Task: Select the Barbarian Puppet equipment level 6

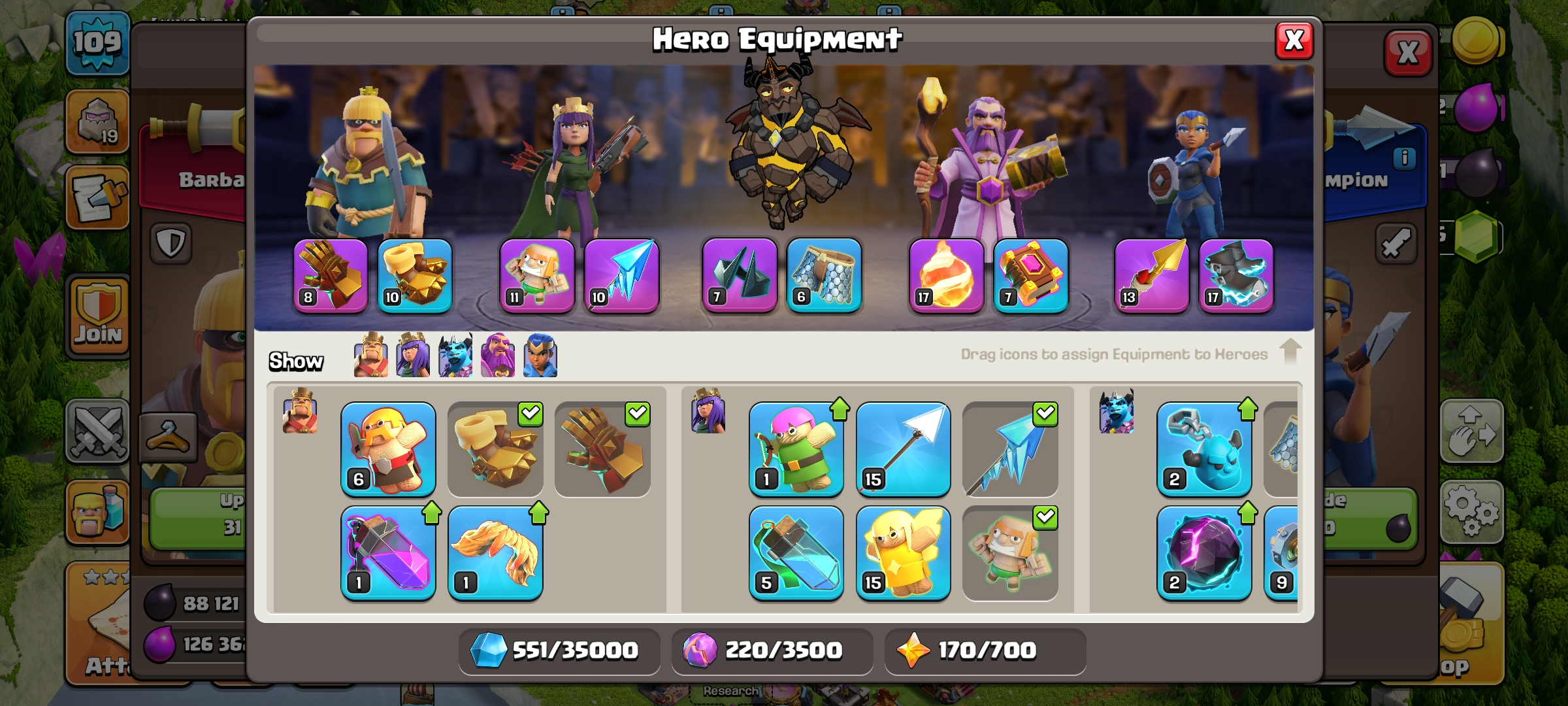Action: 388,449
